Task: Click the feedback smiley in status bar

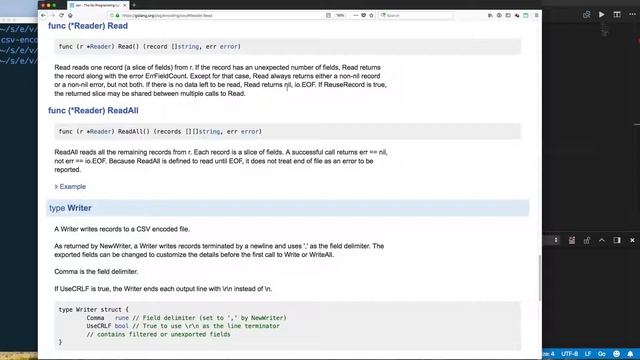Action: [x=616, y=353]
